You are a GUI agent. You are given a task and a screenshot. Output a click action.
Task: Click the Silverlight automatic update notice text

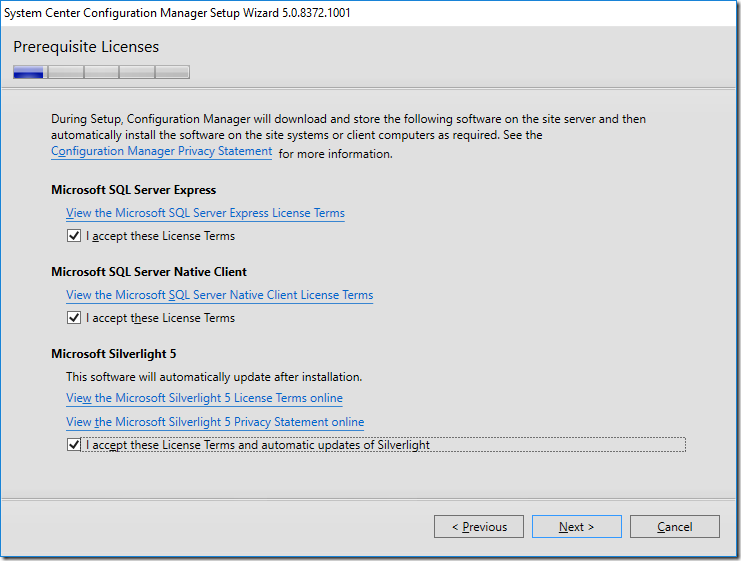[213, 377]
